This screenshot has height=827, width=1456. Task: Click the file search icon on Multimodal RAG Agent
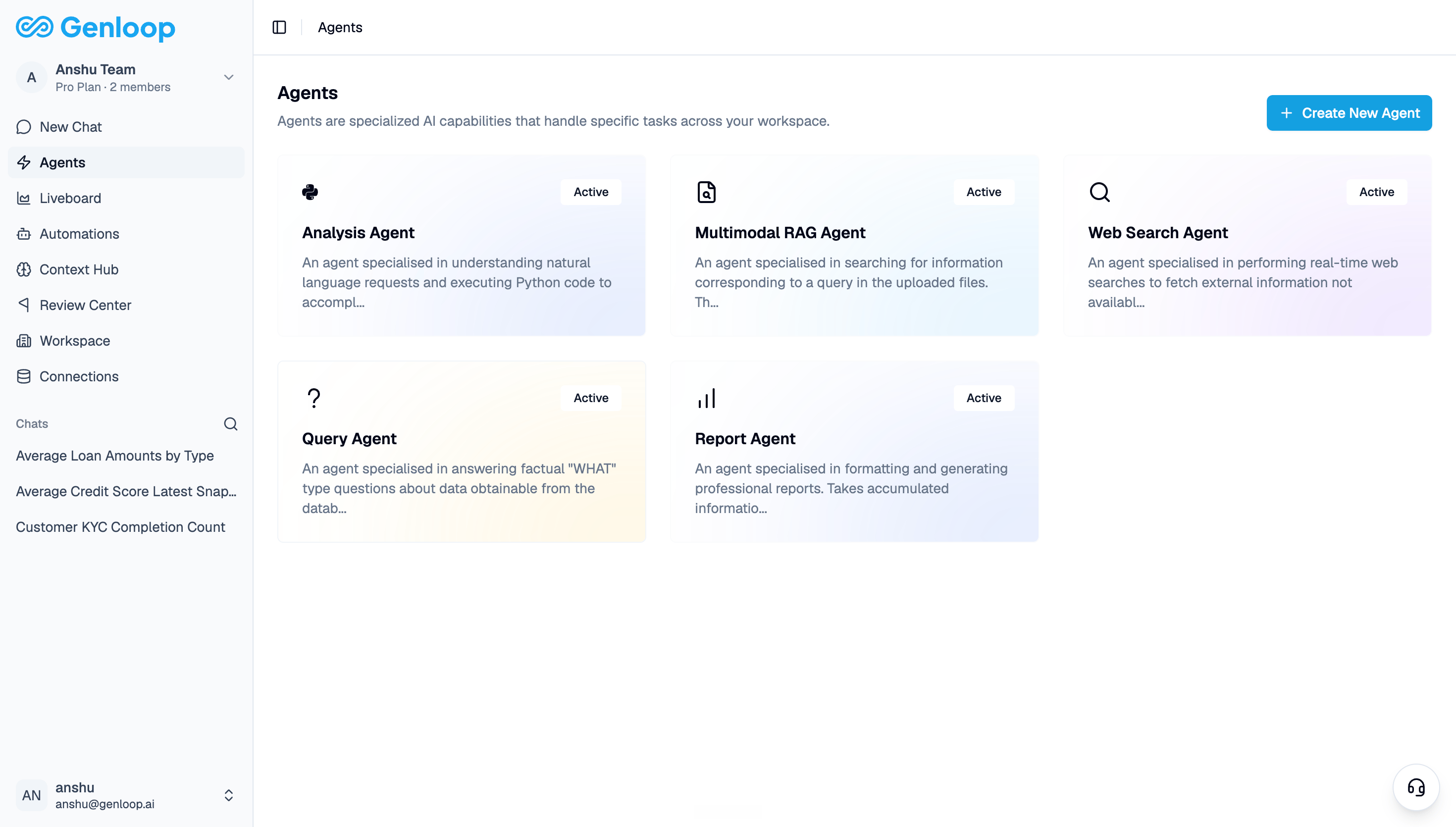(x=706, y=192)
